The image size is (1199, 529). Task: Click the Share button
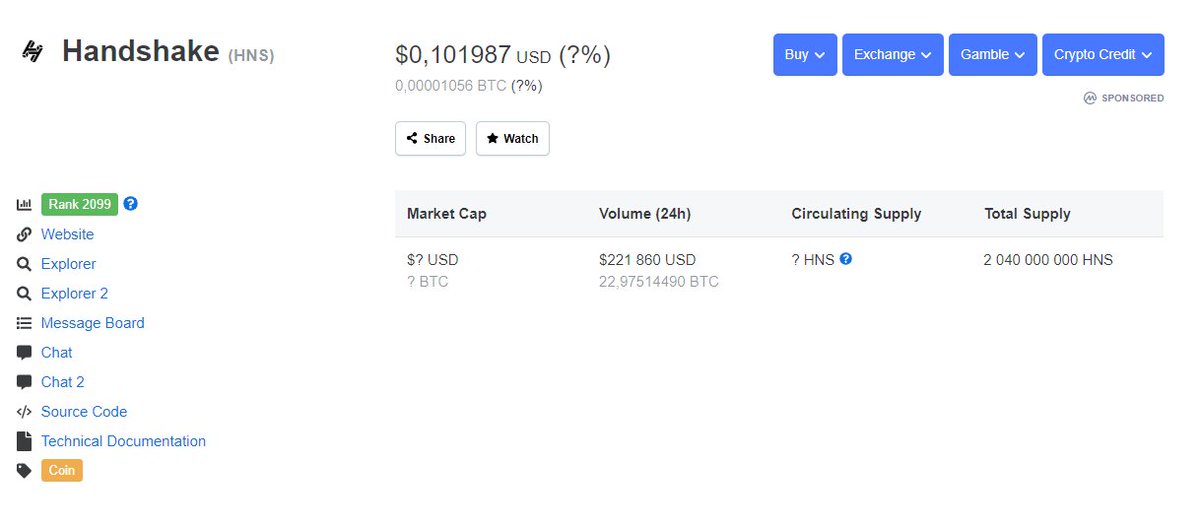coord(431,138)
